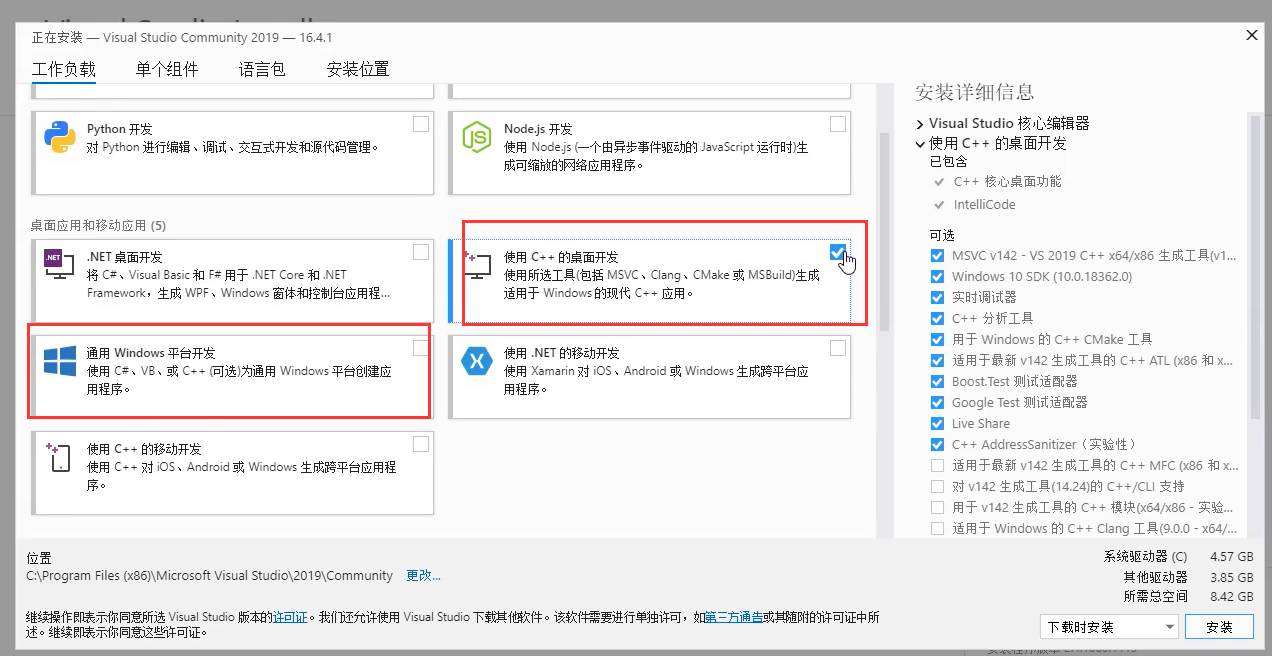Open the 第三方通告 notices link
The image size is (1272, 656).
point(734,617)
